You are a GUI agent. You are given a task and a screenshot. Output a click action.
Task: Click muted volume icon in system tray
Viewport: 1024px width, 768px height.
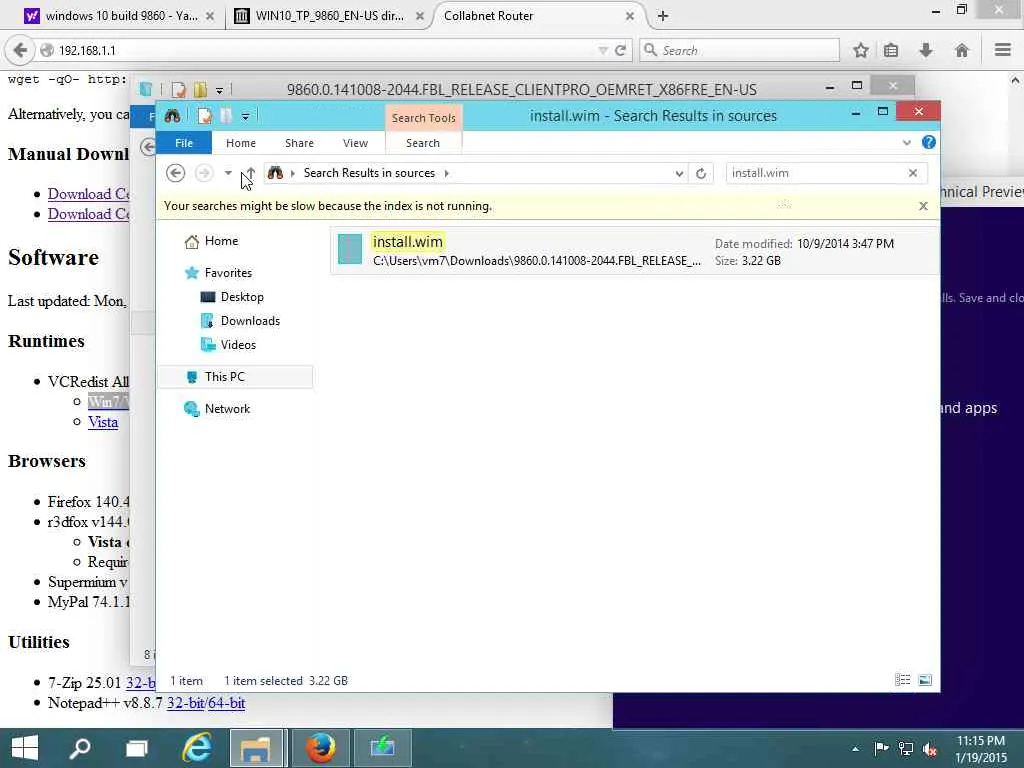pyautogui.click(x=930, y=749)
